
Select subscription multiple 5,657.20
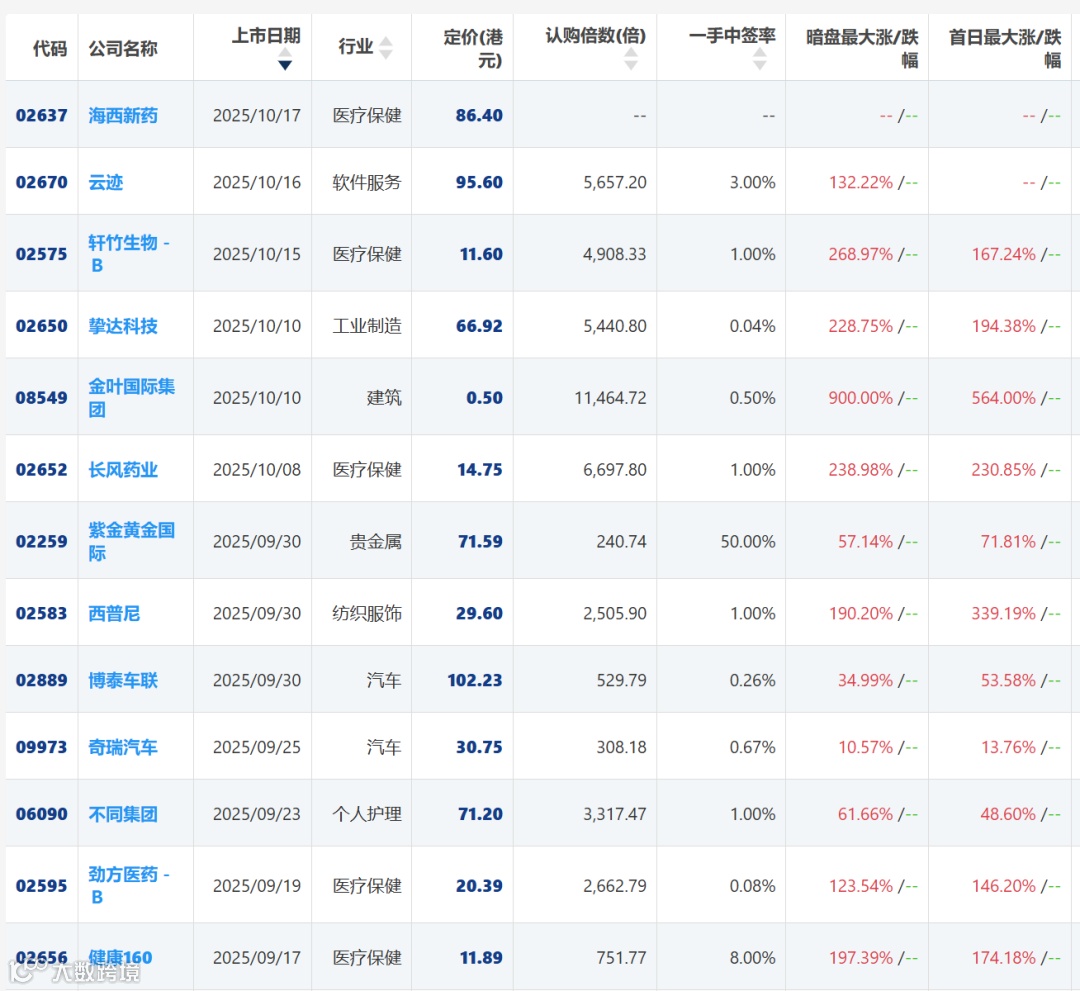pos(614,182)
